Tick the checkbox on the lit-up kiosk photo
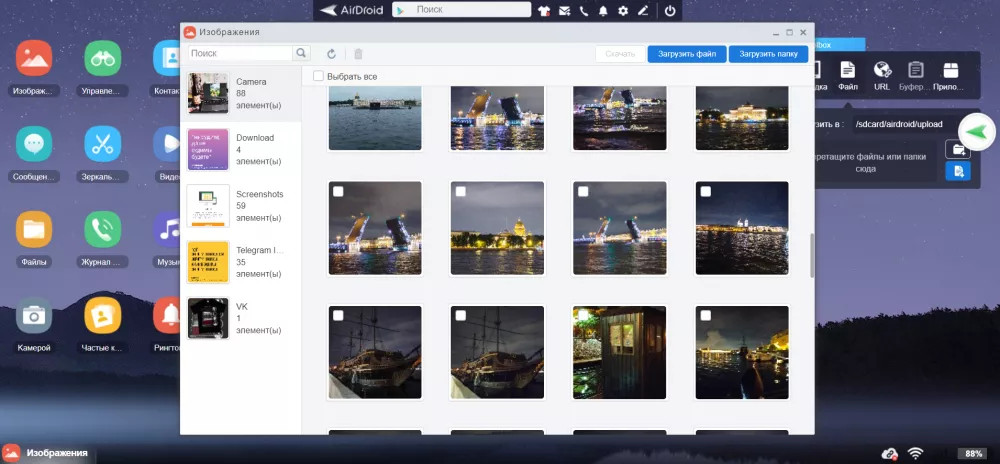Viewport: 1000px width, 464px height. 582,315
